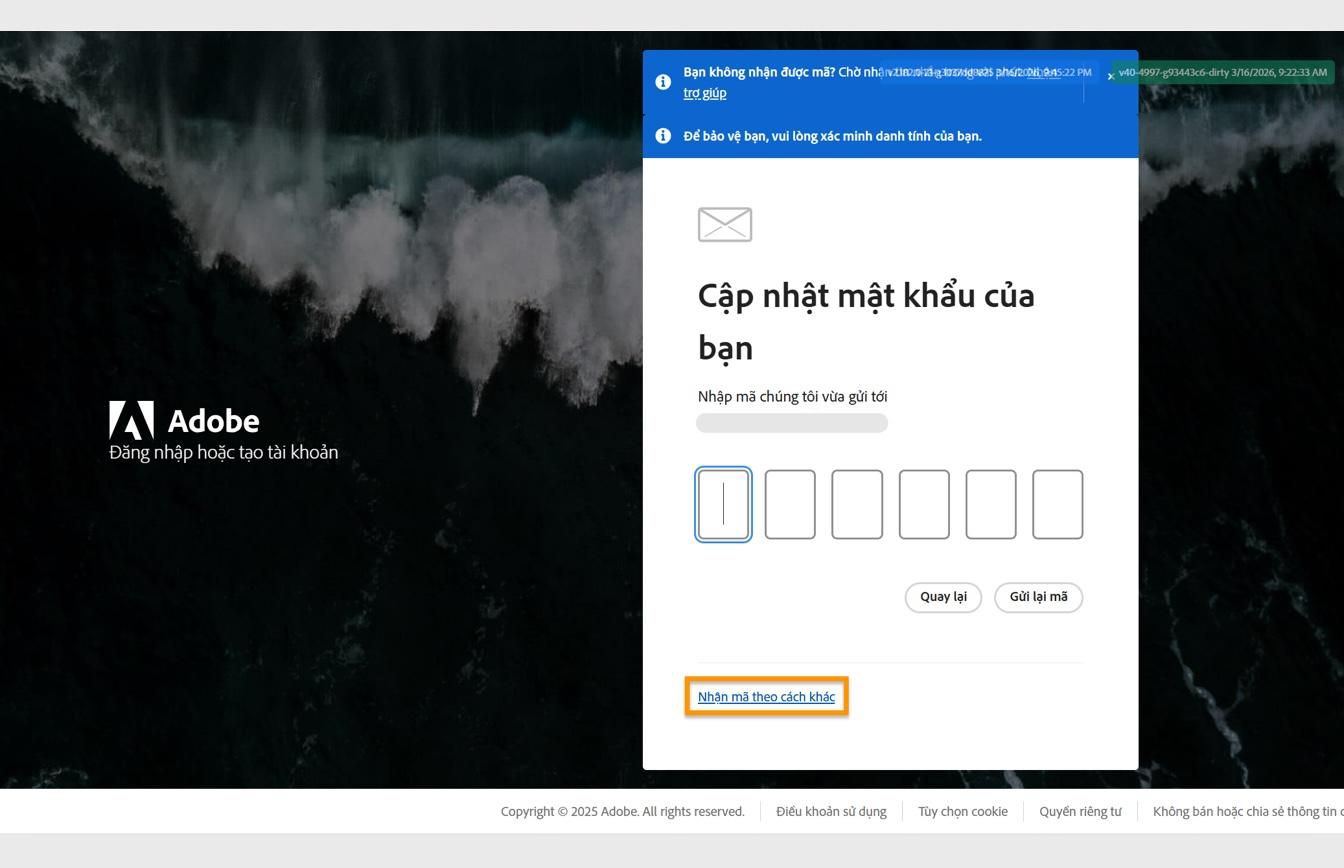The height and width of the screenshot is (868, 1344).
Task: Click the info icon beside "Bạn không nhận được mã?"
Action: coord(662,82)
